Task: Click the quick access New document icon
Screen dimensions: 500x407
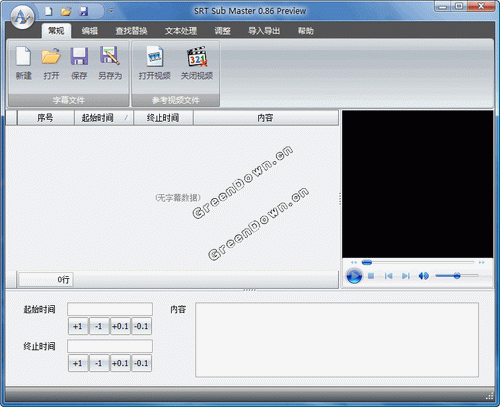Action: [x=49, y=12]
